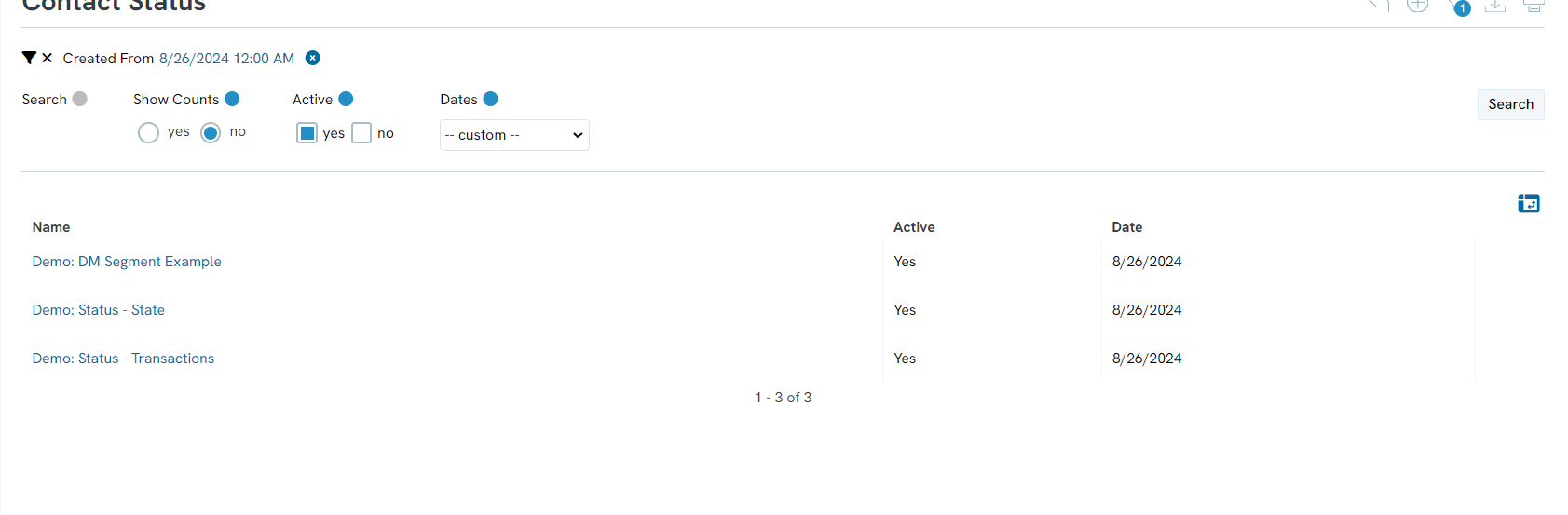The width and height of the screenshot is (1568, 515).
Task: Sort by the Date column header
Action: 1126,227
